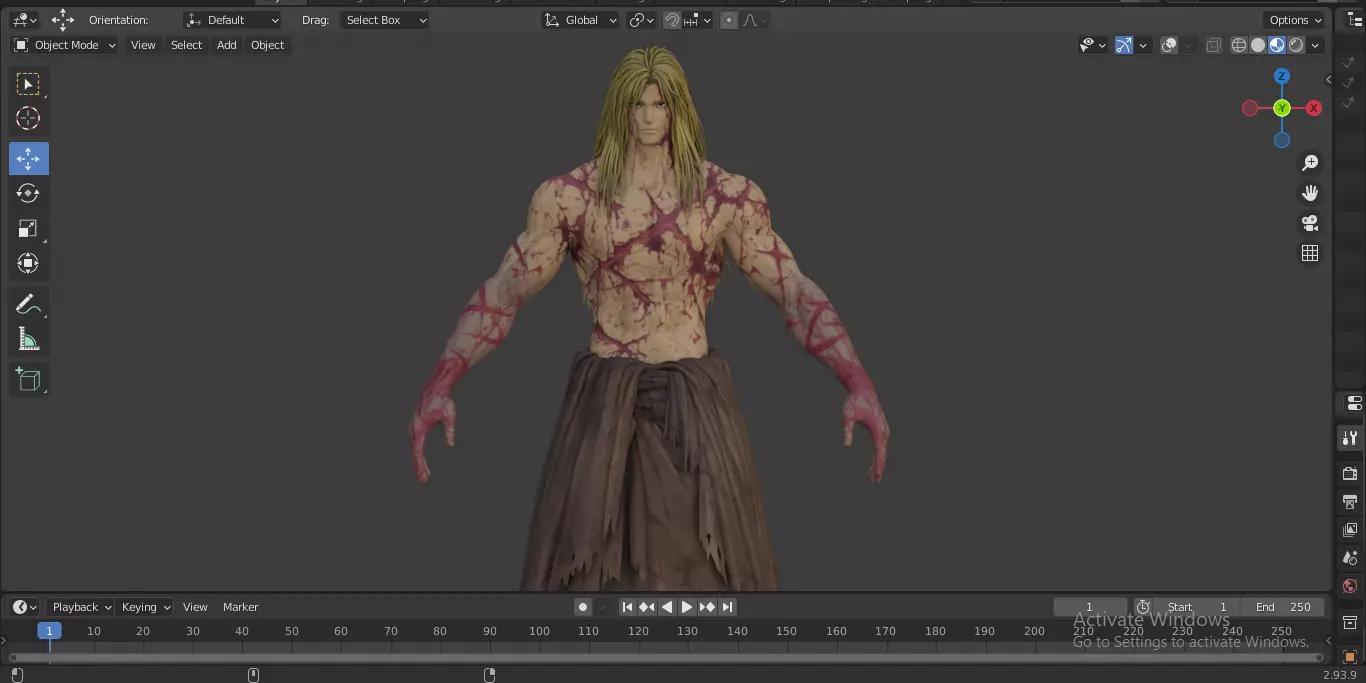
Task: Switch to Rendered viewport shading
Action: 1296,45
